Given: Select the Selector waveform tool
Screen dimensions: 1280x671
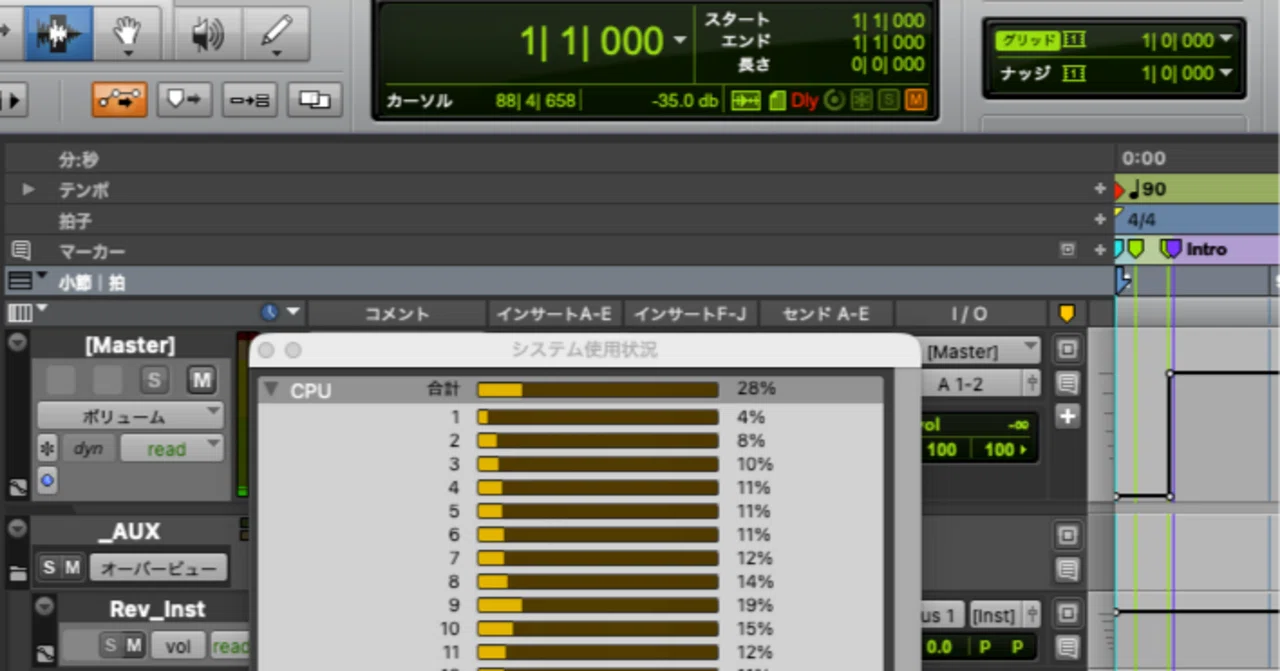Looking at the screenshot, I should [58, 33].
